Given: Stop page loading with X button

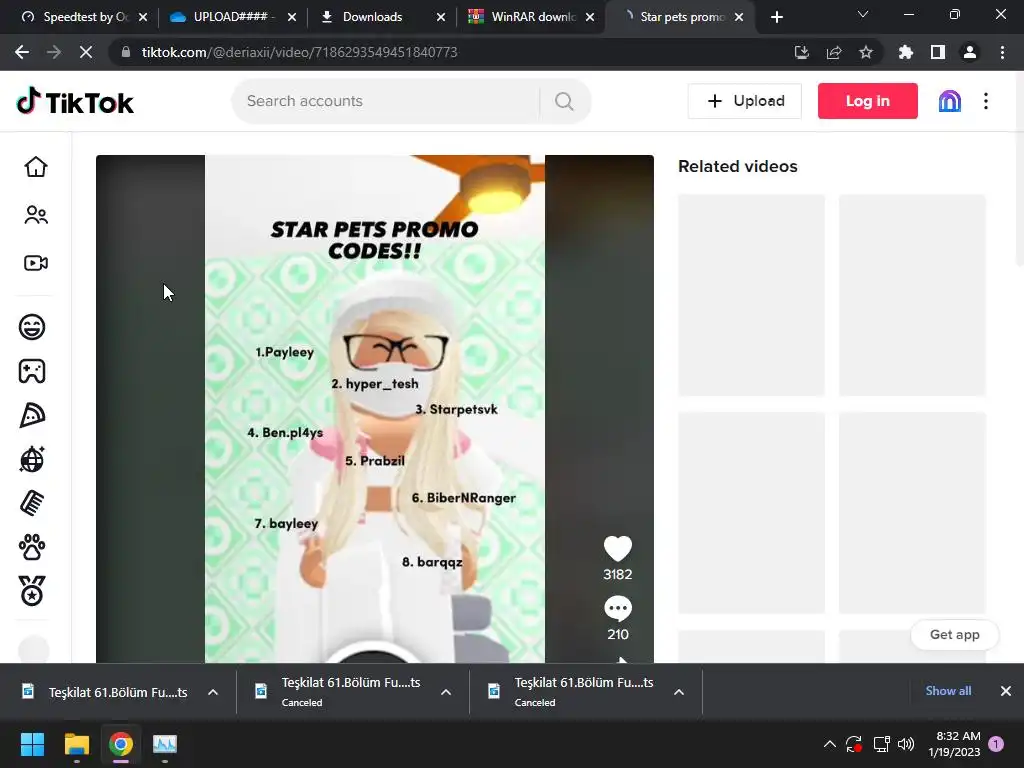Looking at the screenshot, I should pos(86,52).
